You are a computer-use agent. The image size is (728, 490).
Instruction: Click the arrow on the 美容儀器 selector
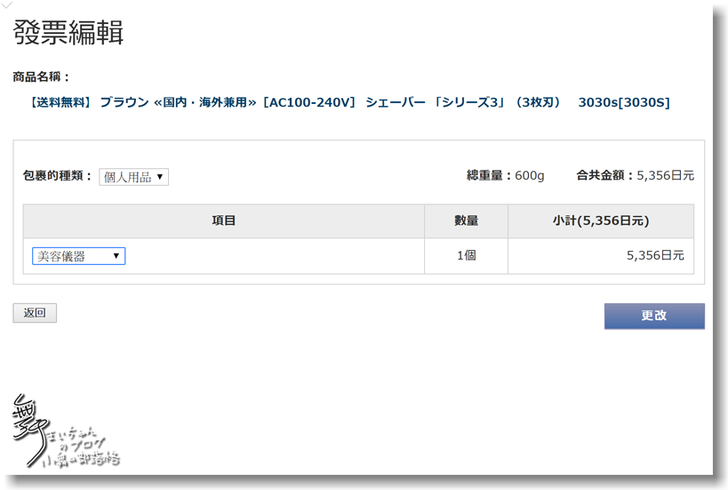click(116, 256)
